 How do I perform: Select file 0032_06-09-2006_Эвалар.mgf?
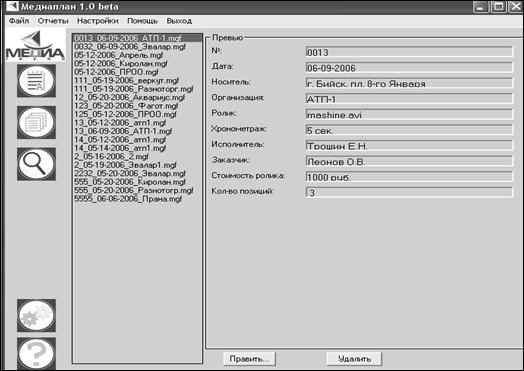tap(130, 47)
